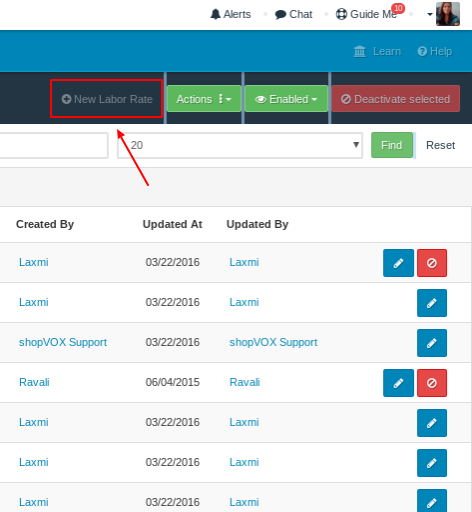The width and height of the screenshot is (472, 512).
Task: Open the Chat bubble panel
Action: click(293, 14)
